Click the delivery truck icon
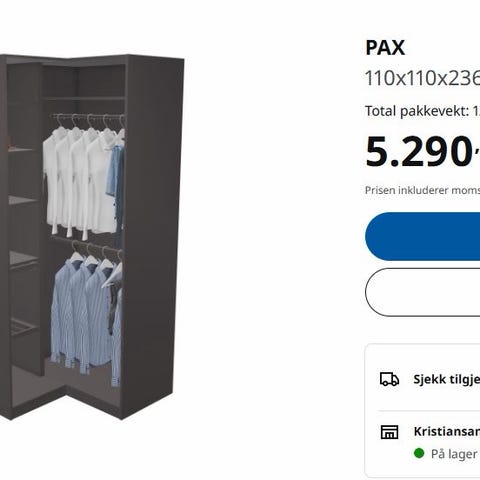Screen dimensions: 480x480 (389, 379)
